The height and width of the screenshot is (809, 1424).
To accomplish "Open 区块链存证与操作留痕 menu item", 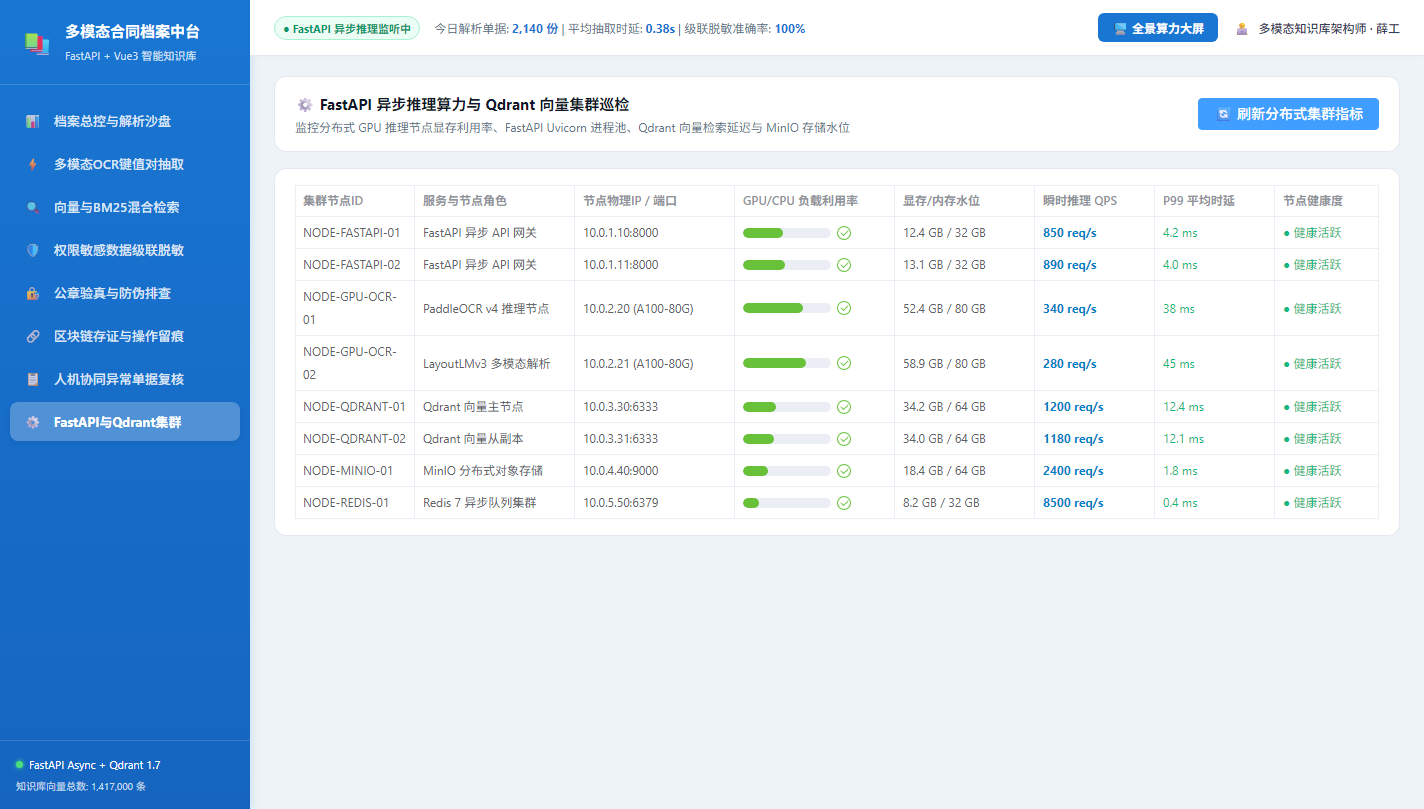I will click(125, 337).
